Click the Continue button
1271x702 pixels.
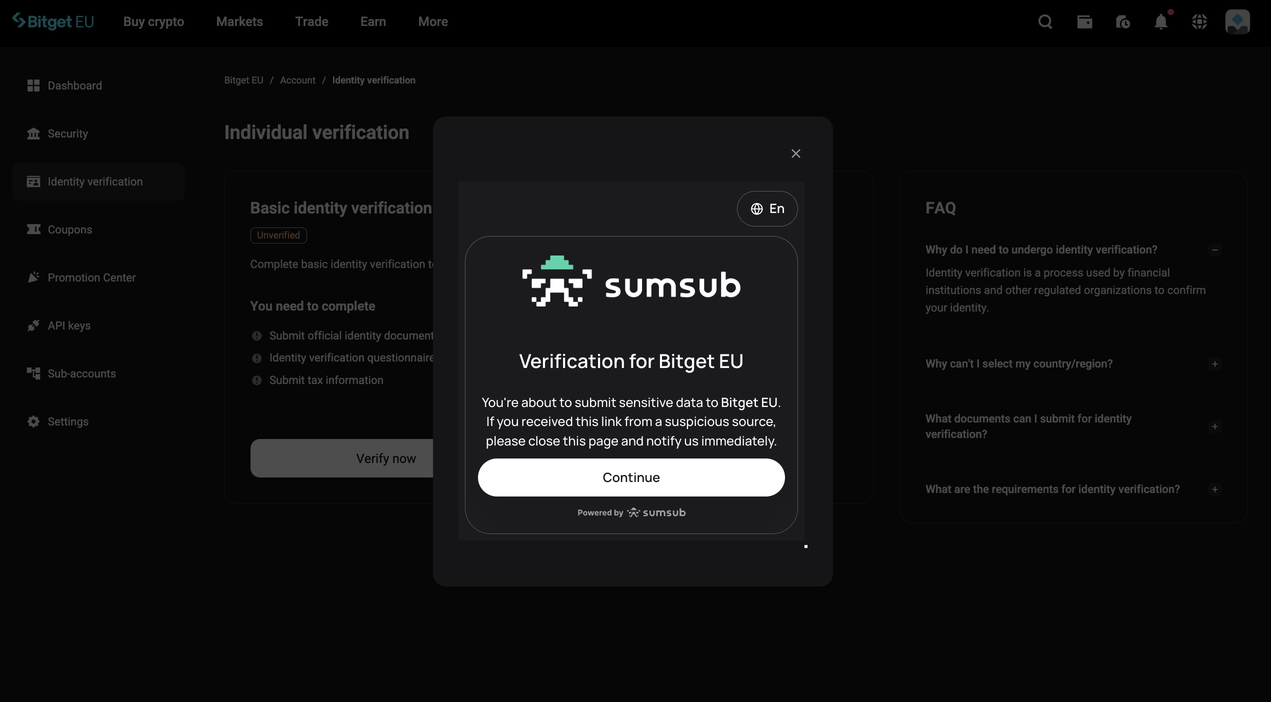[631, 477]
